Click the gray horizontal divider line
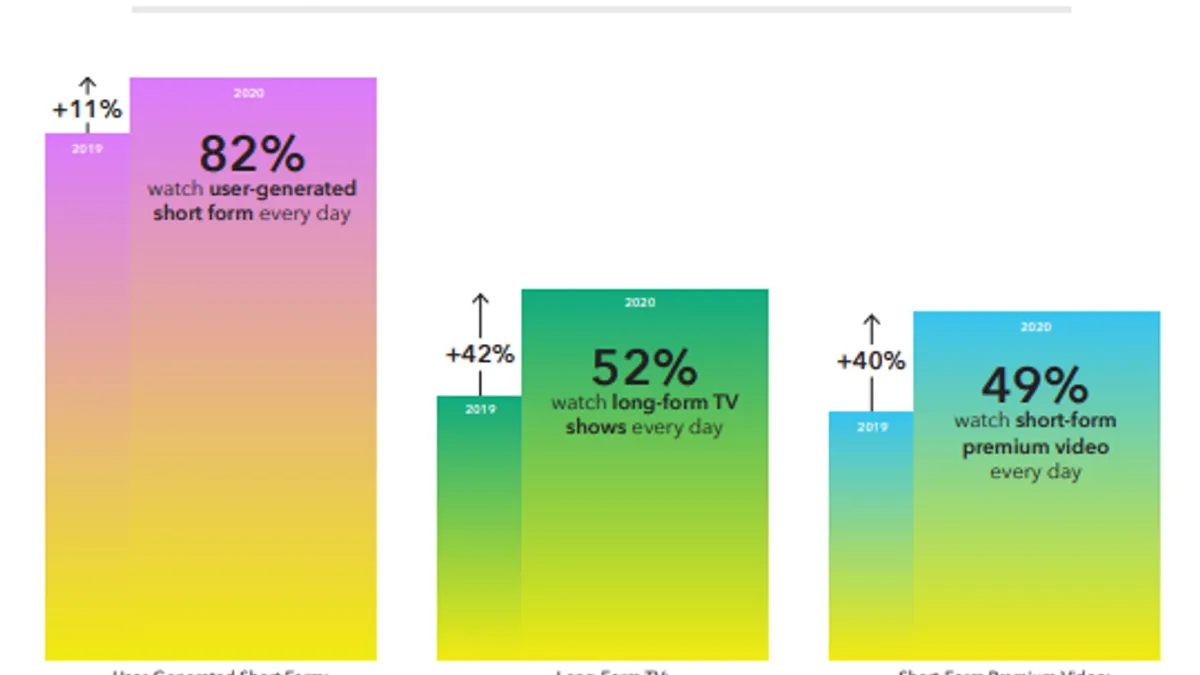This screenshot has height=675, width=1200. (601, 9)
